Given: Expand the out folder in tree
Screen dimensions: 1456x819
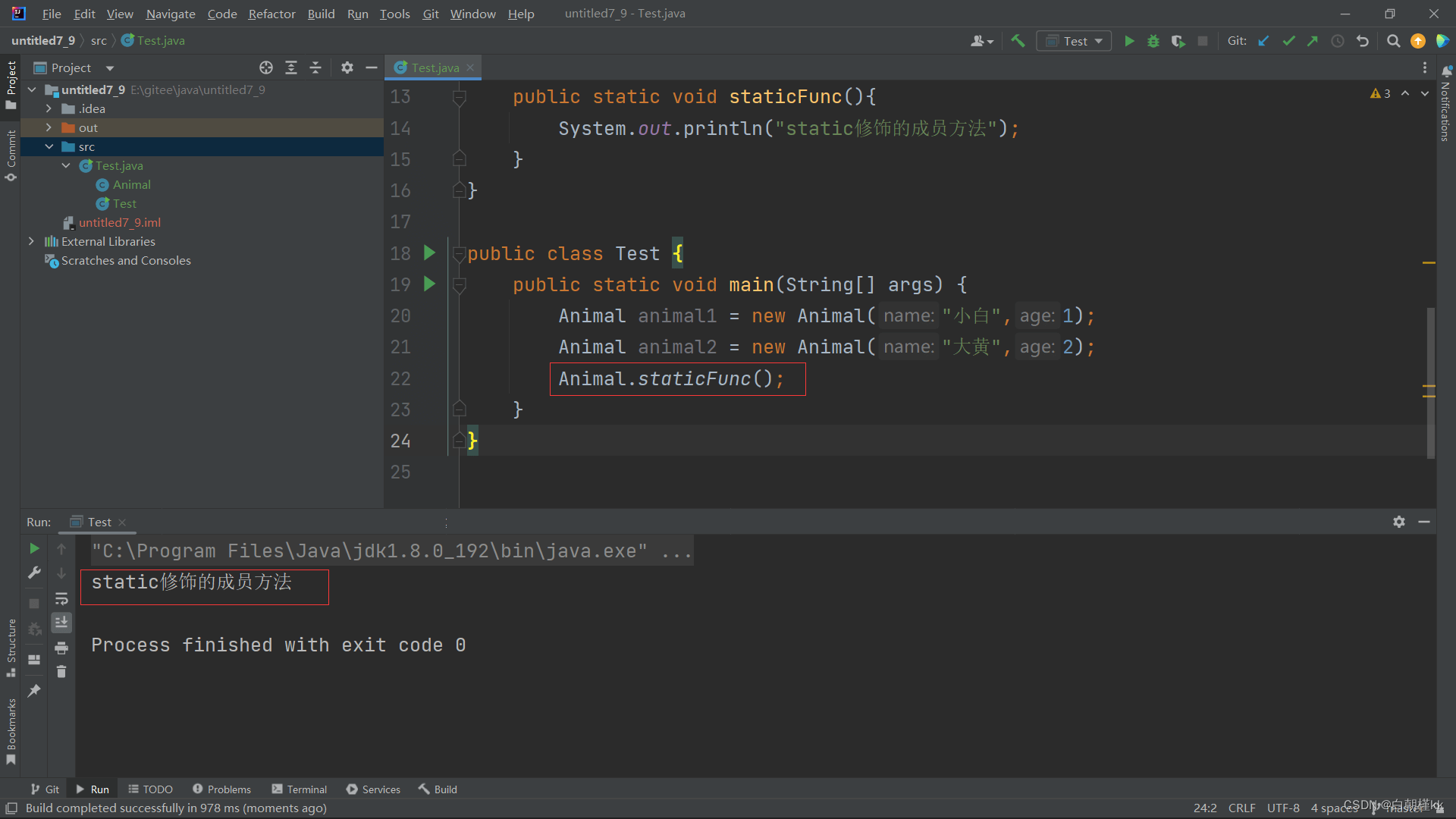Looking at the screenshot, I should pyautogui.click(x=49, y=127).
